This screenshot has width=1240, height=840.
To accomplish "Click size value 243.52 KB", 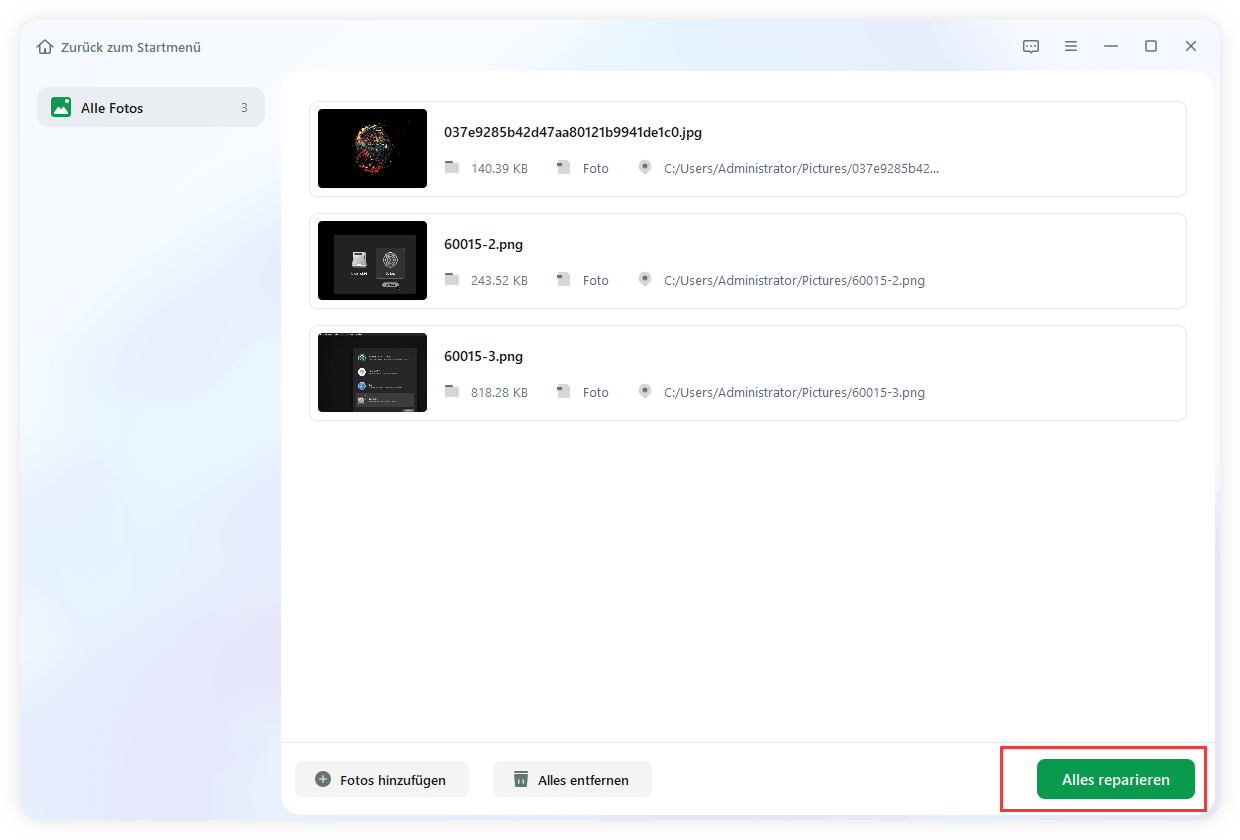I will (x=499, y=281).
